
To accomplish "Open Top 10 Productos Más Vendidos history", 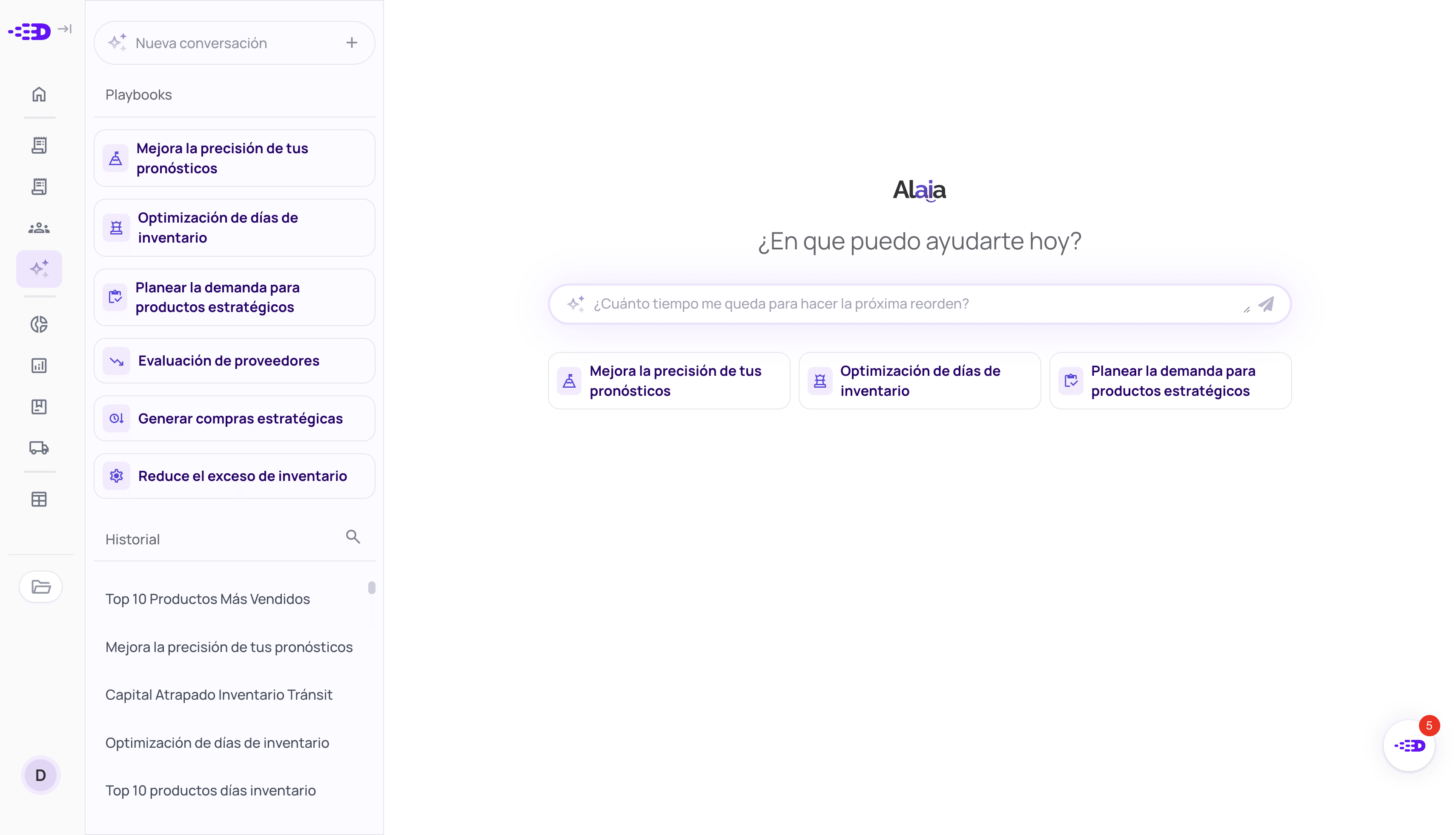I will (208, 599).
